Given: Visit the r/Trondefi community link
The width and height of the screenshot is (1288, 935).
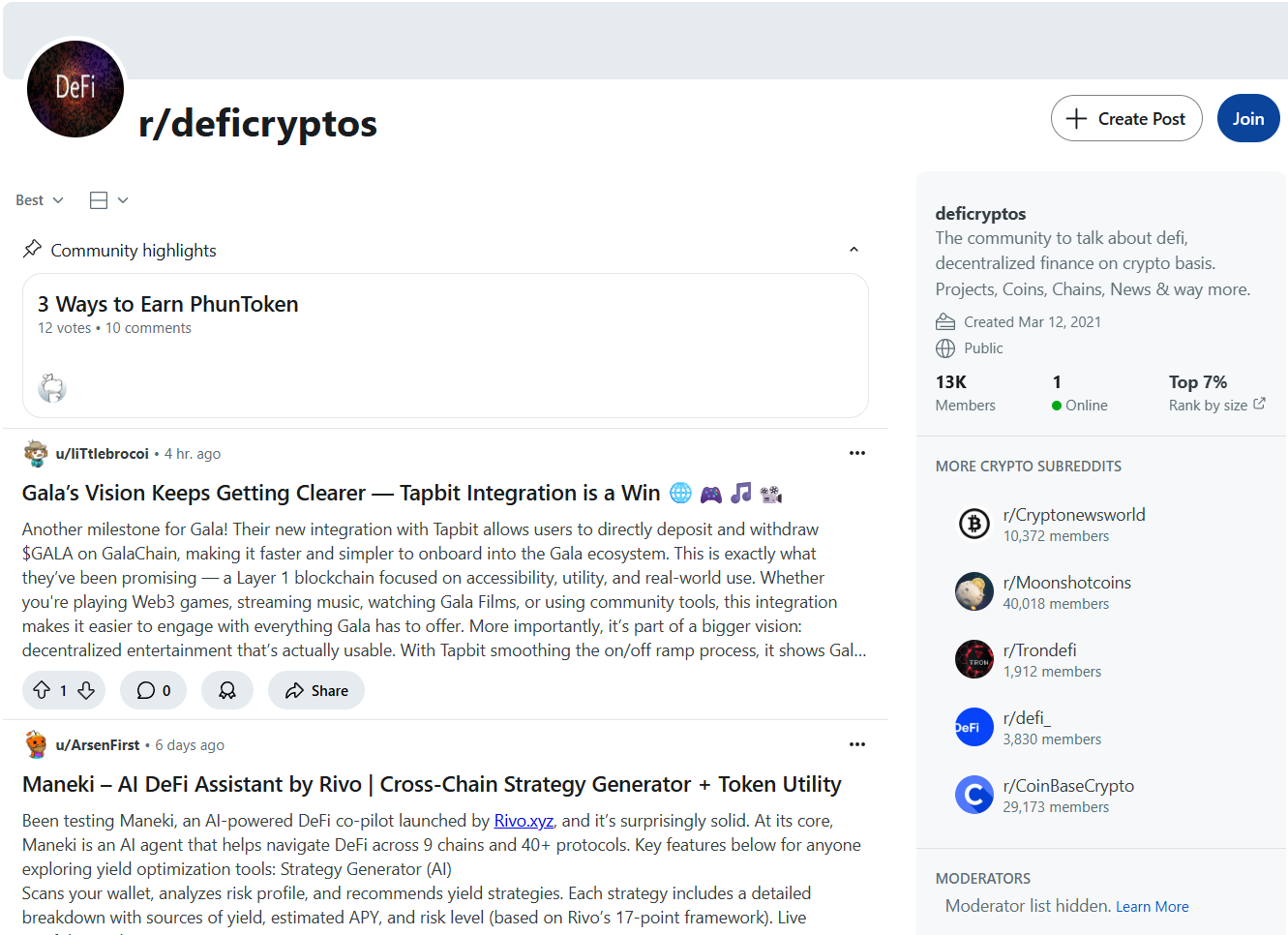Looking at the screenshot, I should click(x=1040, y=650).
